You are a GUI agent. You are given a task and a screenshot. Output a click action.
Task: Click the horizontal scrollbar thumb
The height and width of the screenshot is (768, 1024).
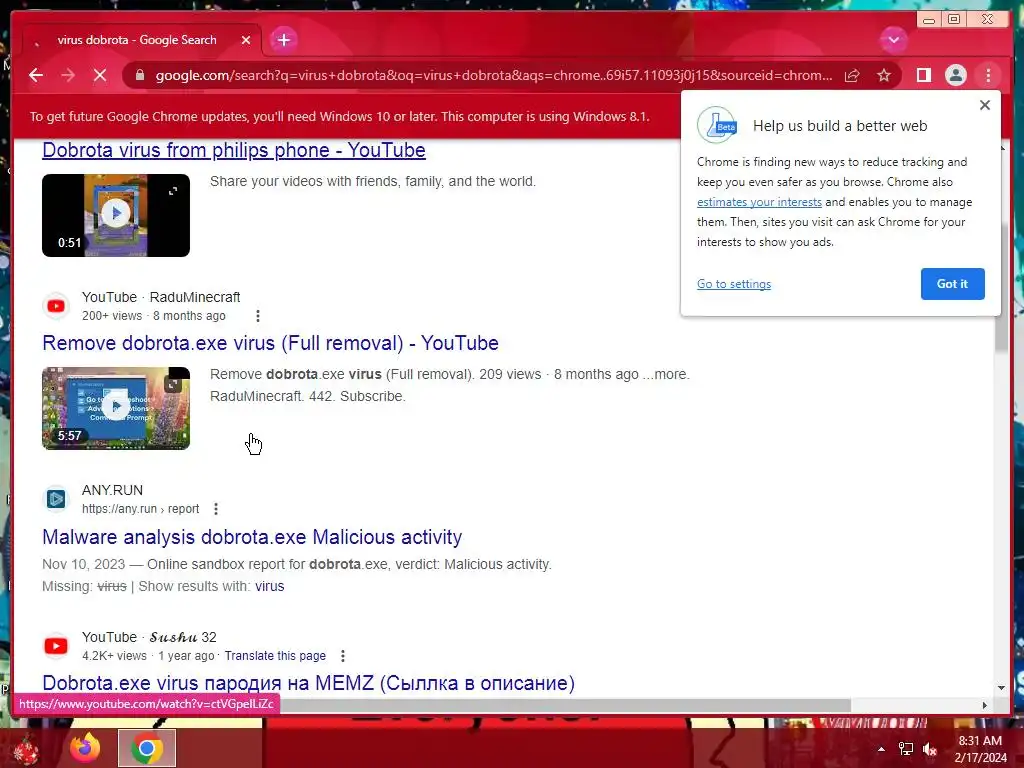pyautogui.click(x=566, y=705)
